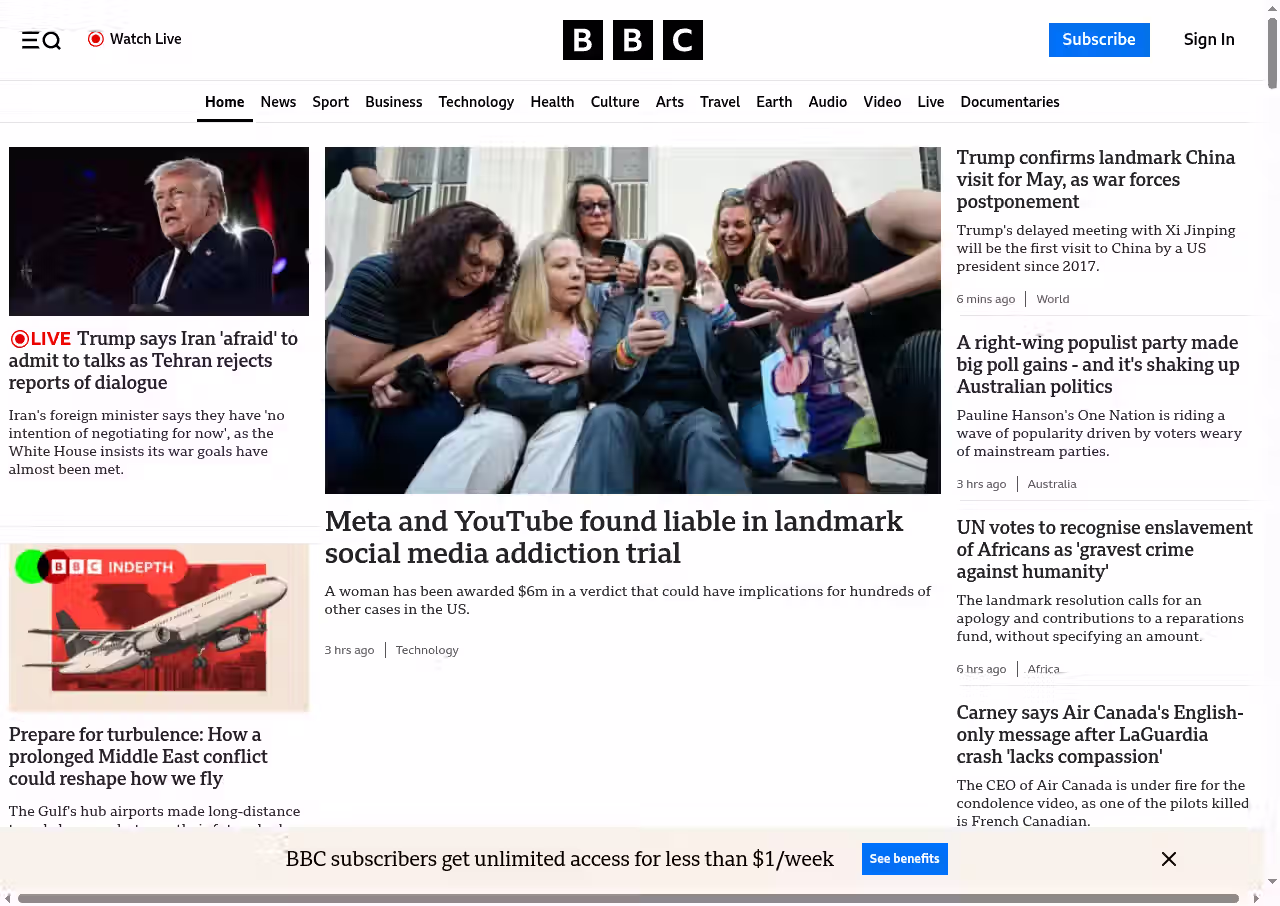Click the BBC logo
This screenshot has width=1280, height=906.
pos(632,40)
